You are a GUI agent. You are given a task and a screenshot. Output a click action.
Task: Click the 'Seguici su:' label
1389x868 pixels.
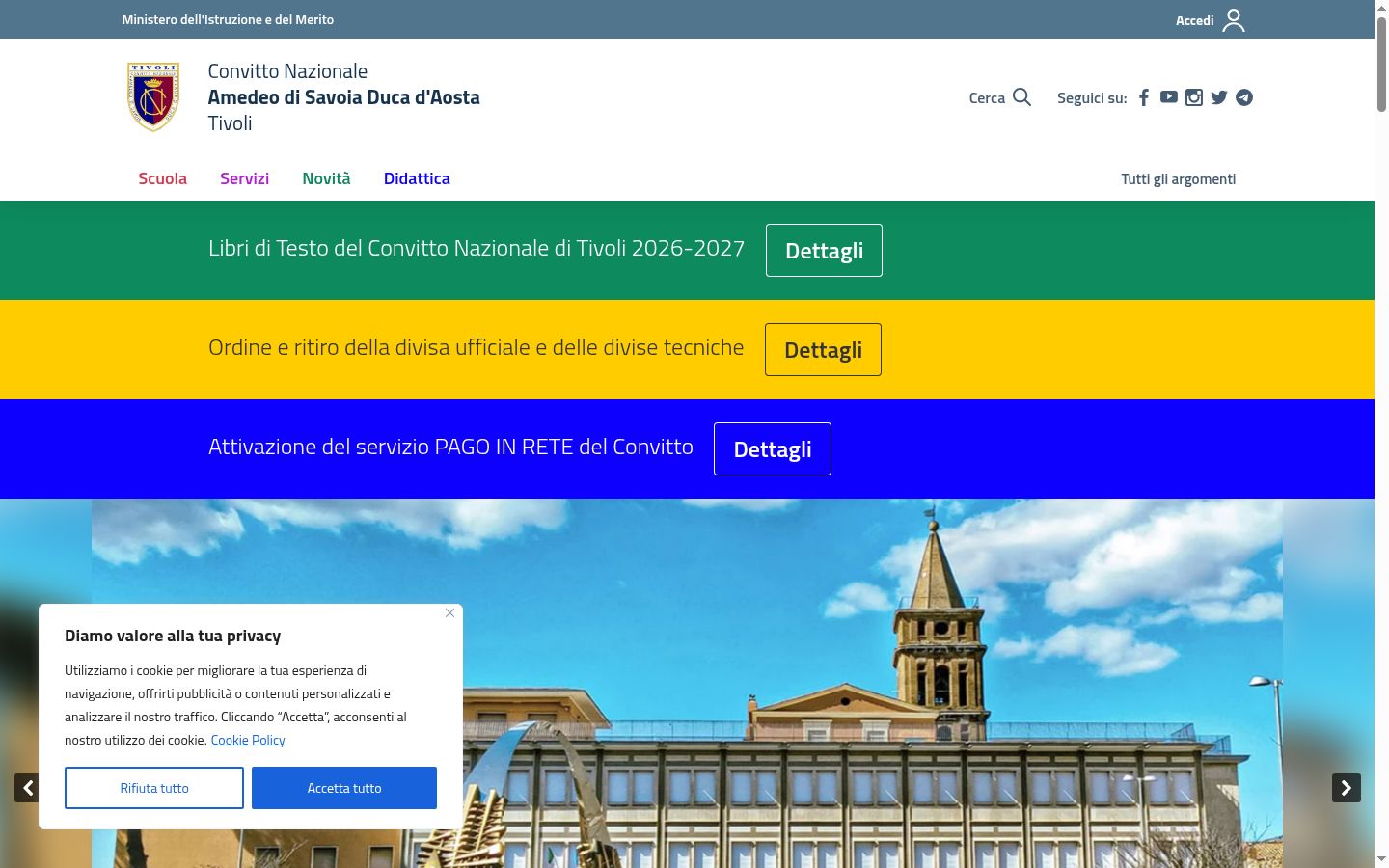click(x=1092, y=98)
